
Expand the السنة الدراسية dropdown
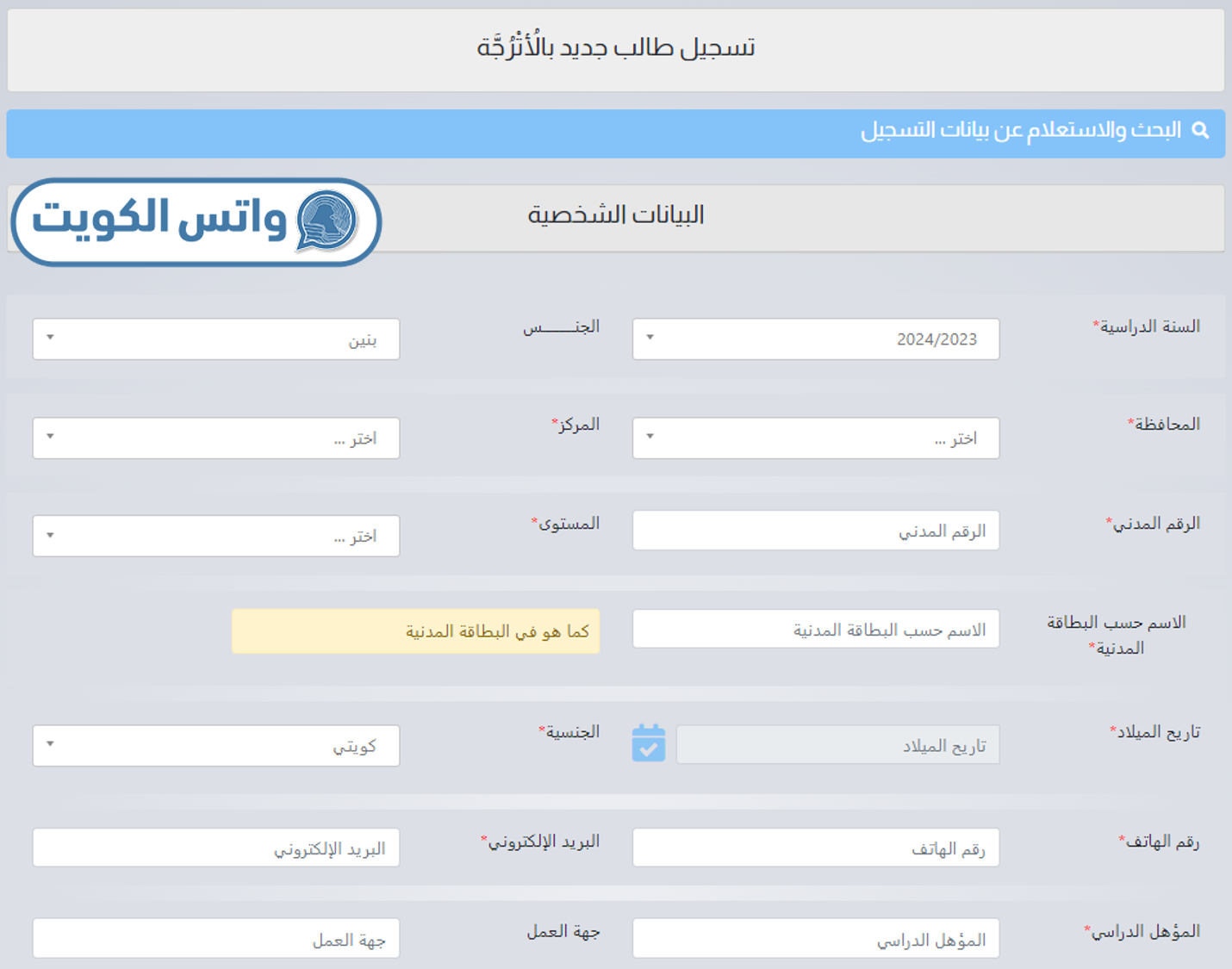815,339
